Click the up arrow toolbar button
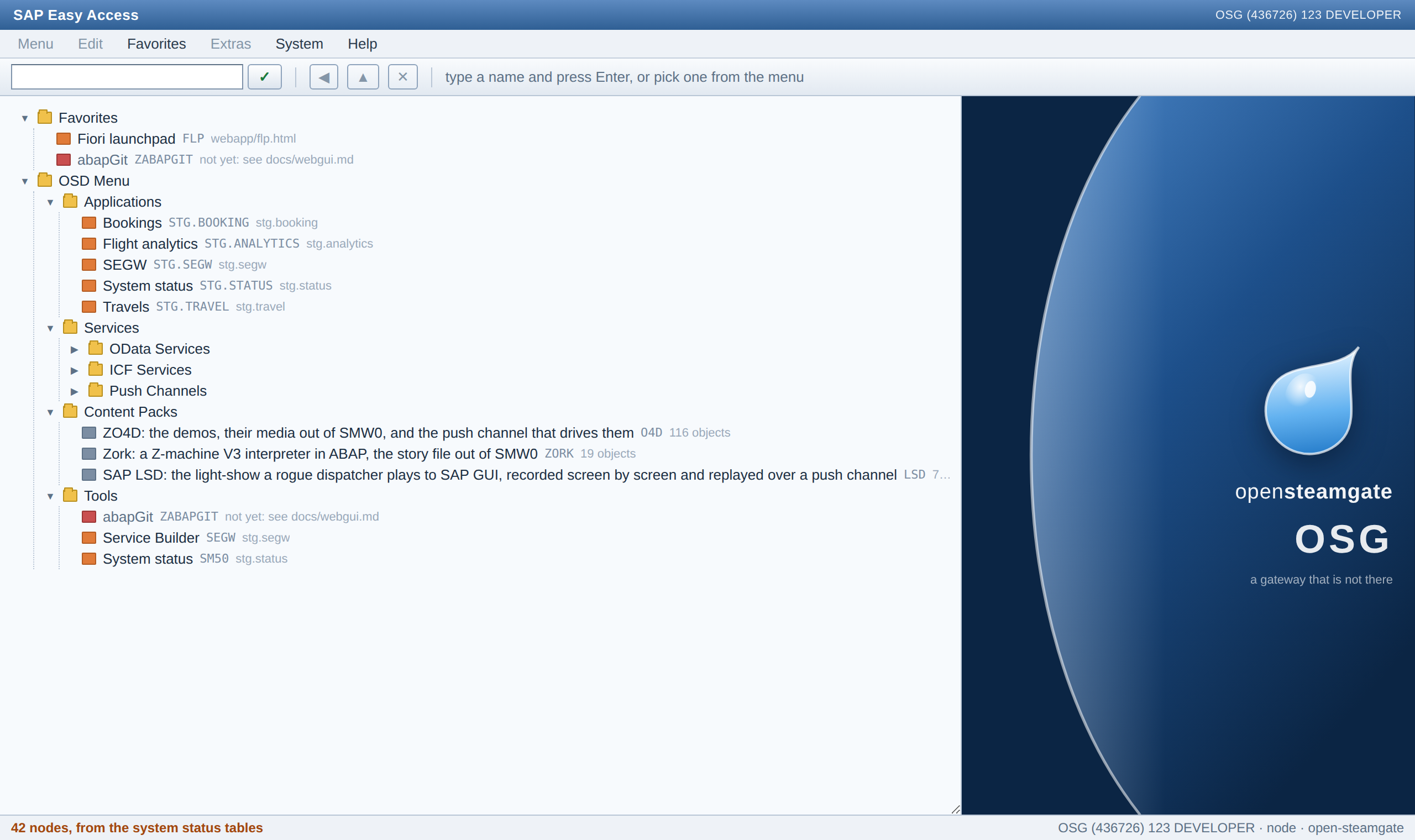Viewport: 1415px width, 840px height. 363,77
